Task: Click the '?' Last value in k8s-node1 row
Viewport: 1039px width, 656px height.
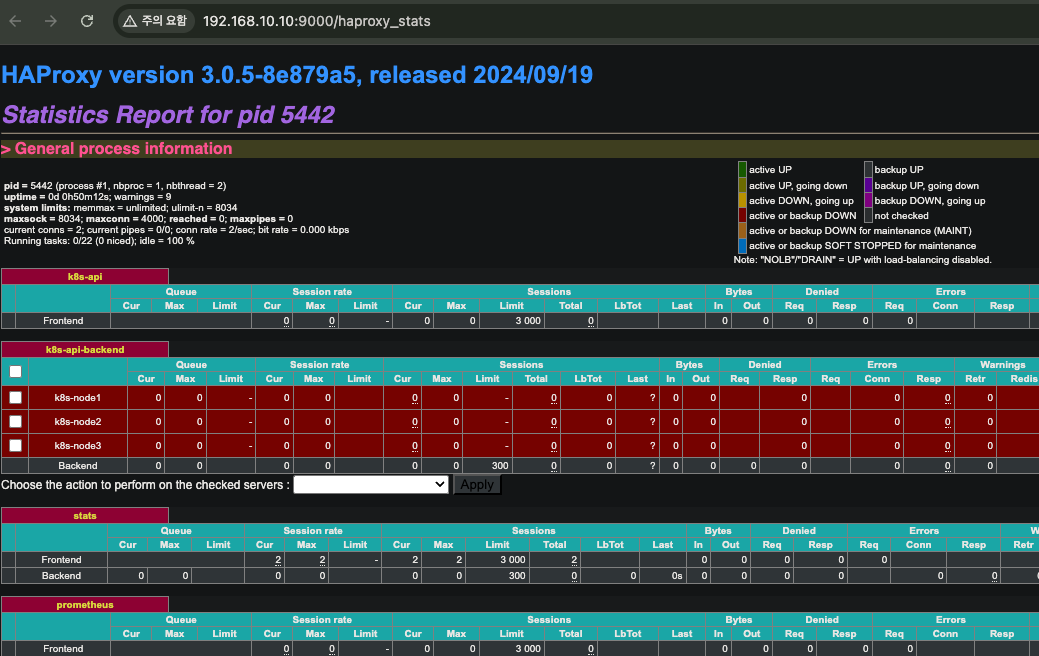Action: coord(652,398)
